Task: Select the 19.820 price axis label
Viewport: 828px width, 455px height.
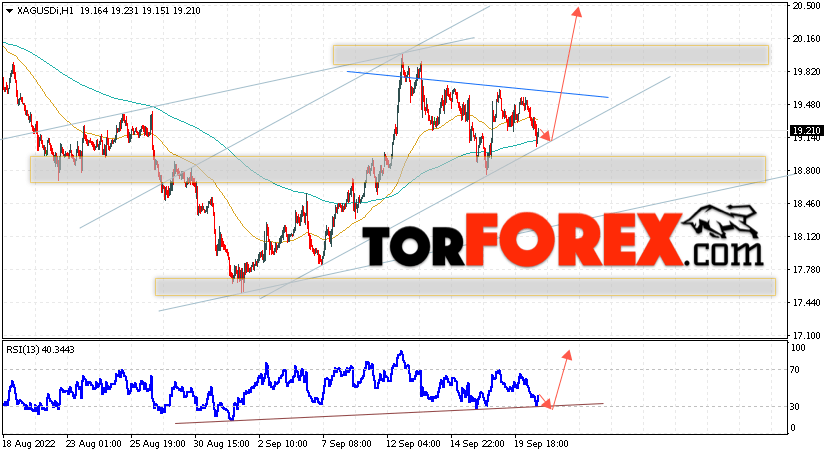Action: [806, 72]
